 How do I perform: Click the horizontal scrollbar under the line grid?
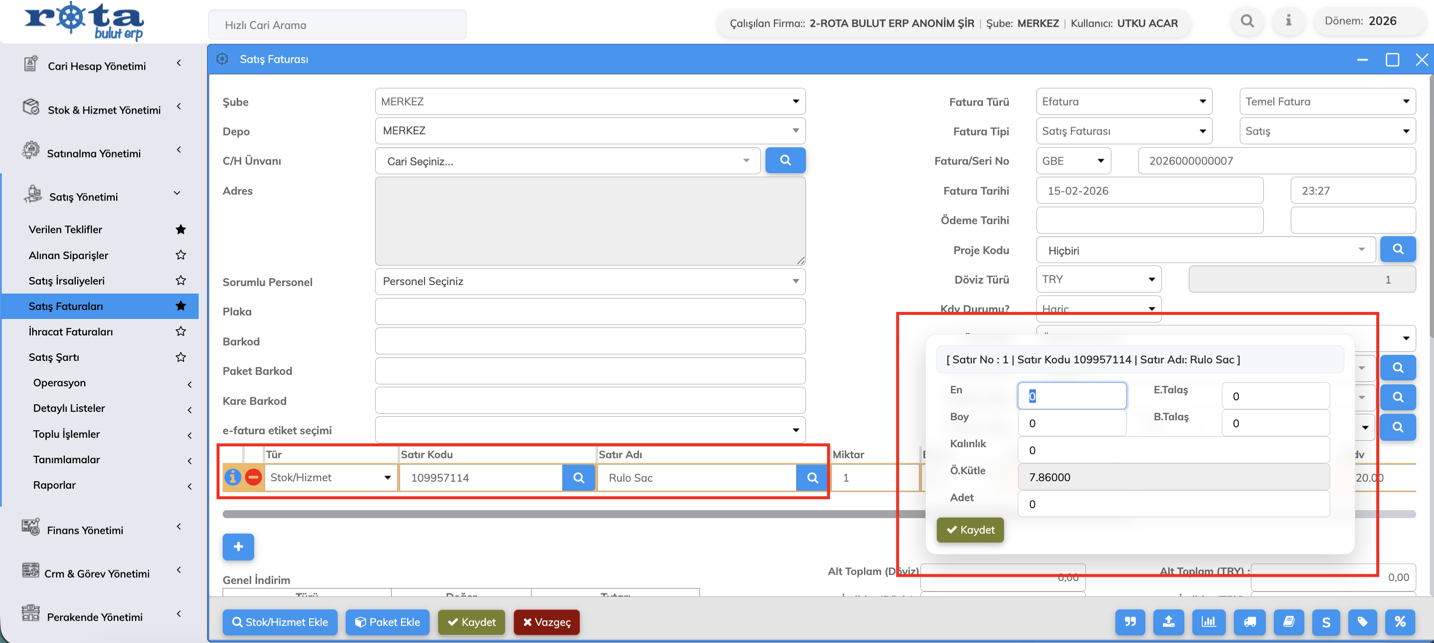(560, 514)
